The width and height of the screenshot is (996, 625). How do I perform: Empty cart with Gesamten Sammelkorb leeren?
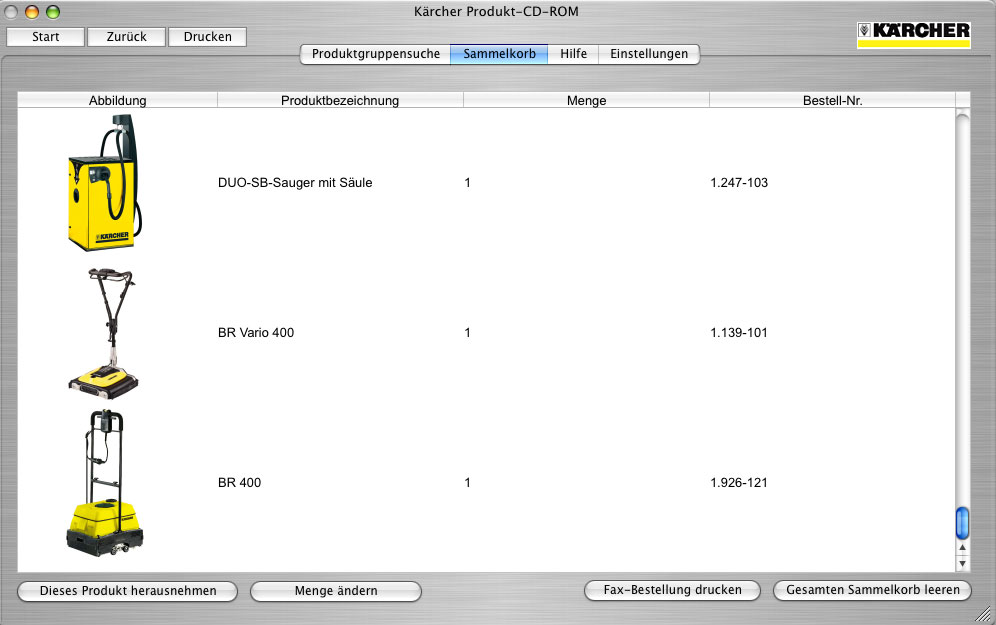pos(872,590)
